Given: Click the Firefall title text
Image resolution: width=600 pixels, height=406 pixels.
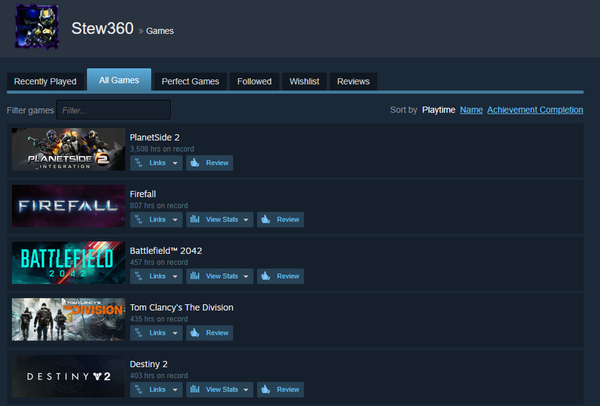Looking at the screenshot, I should tap(143, 194).
